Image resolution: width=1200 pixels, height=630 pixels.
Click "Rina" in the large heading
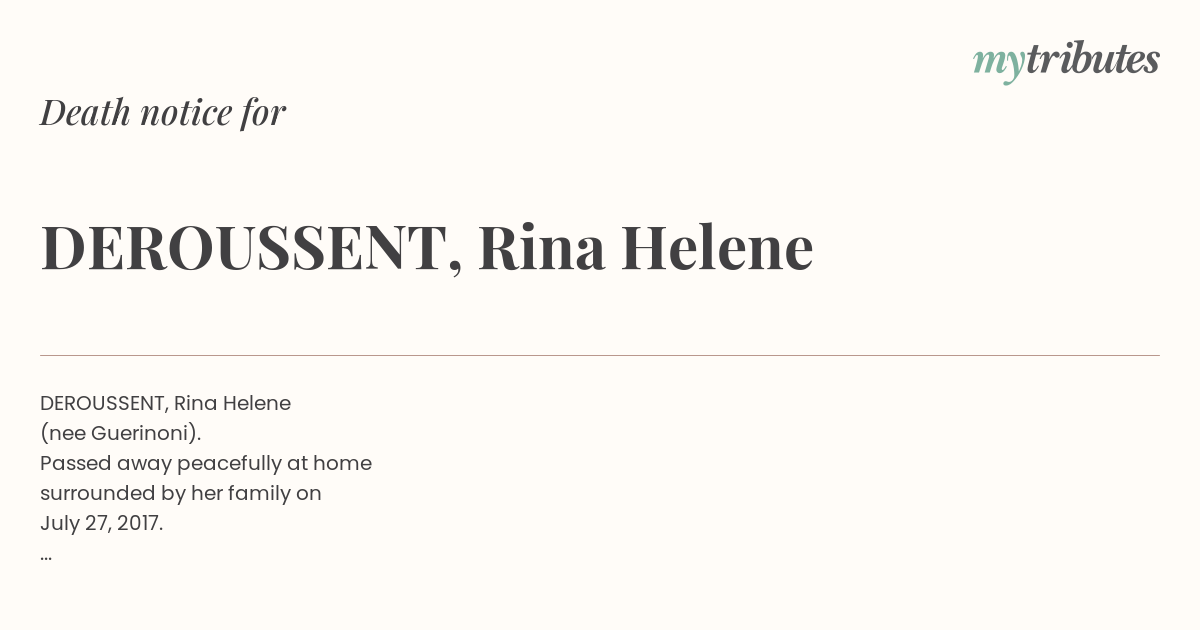[x=541, y=247]
